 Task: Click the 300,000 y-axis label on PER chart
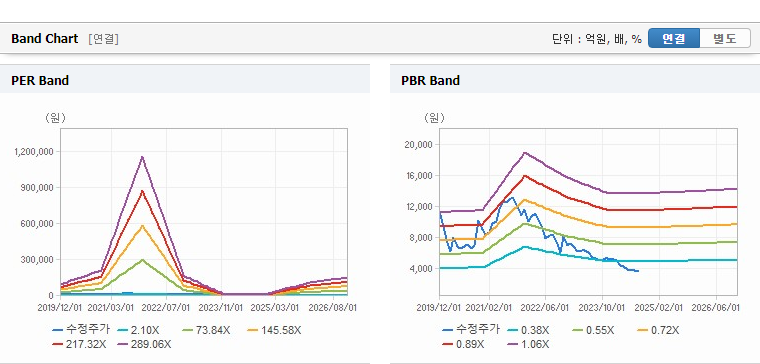[x=37, y=259]
